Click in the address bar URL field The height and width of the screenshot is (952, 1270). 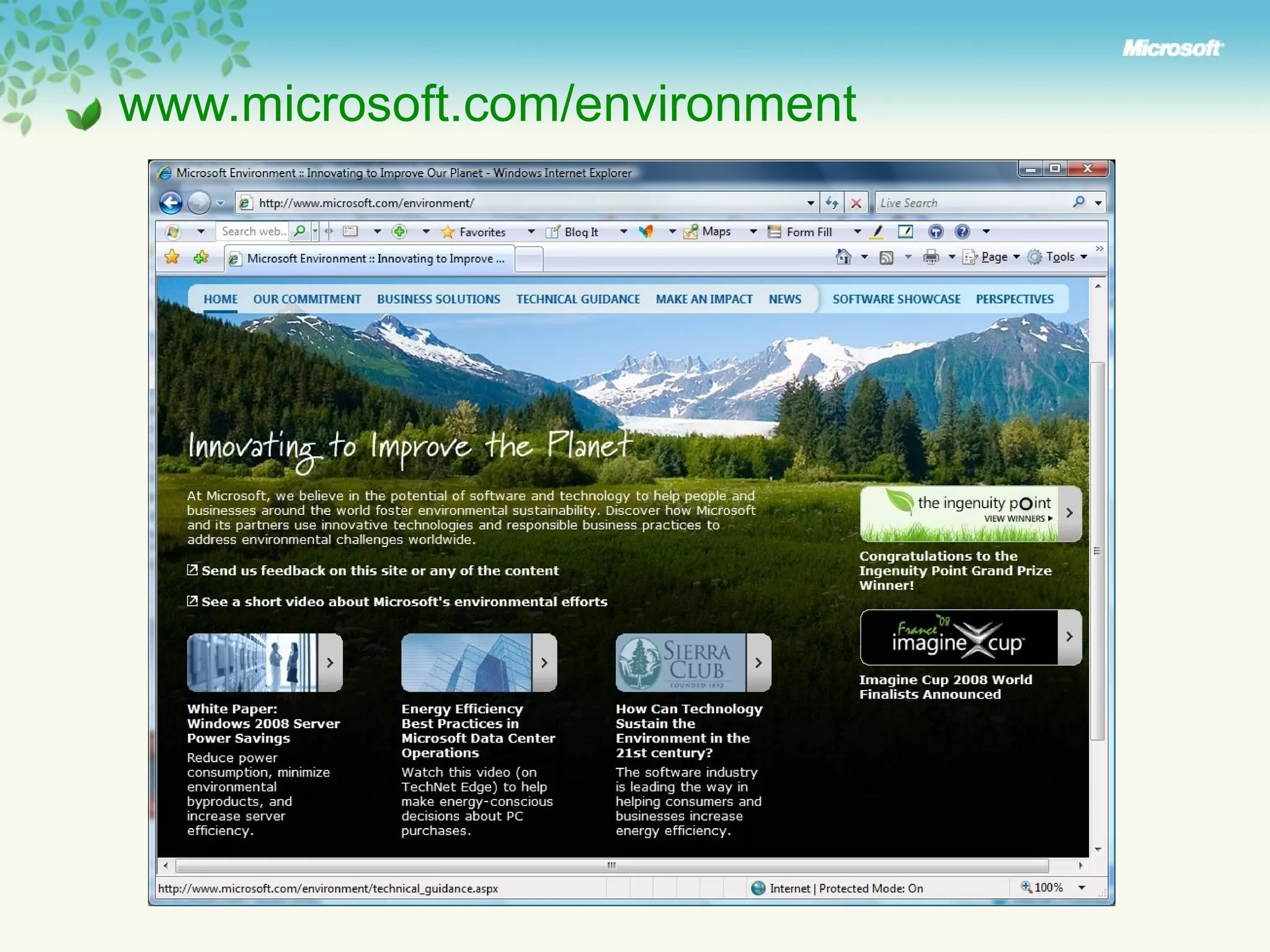pyautogui.click(x=527, y=203)
